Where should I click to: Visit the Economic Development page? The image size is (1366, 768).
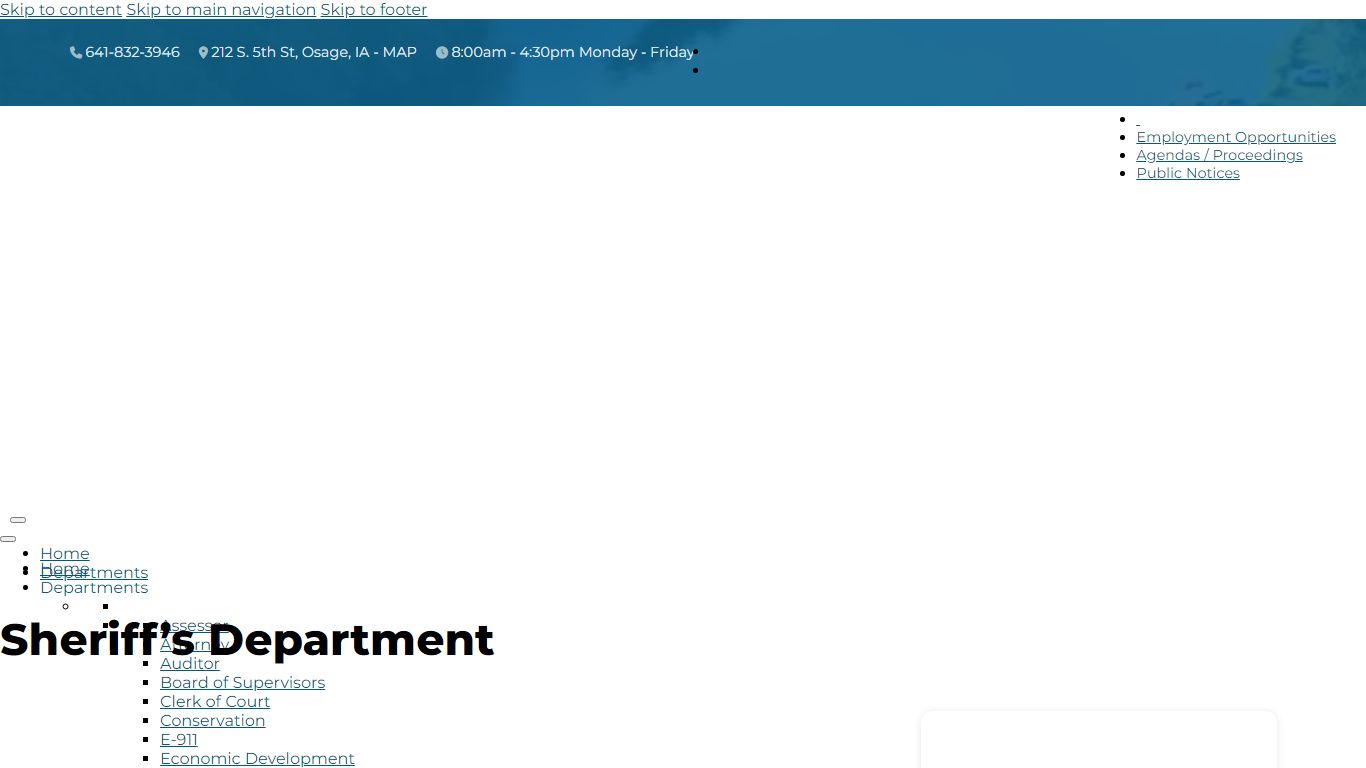coord(257,759)
